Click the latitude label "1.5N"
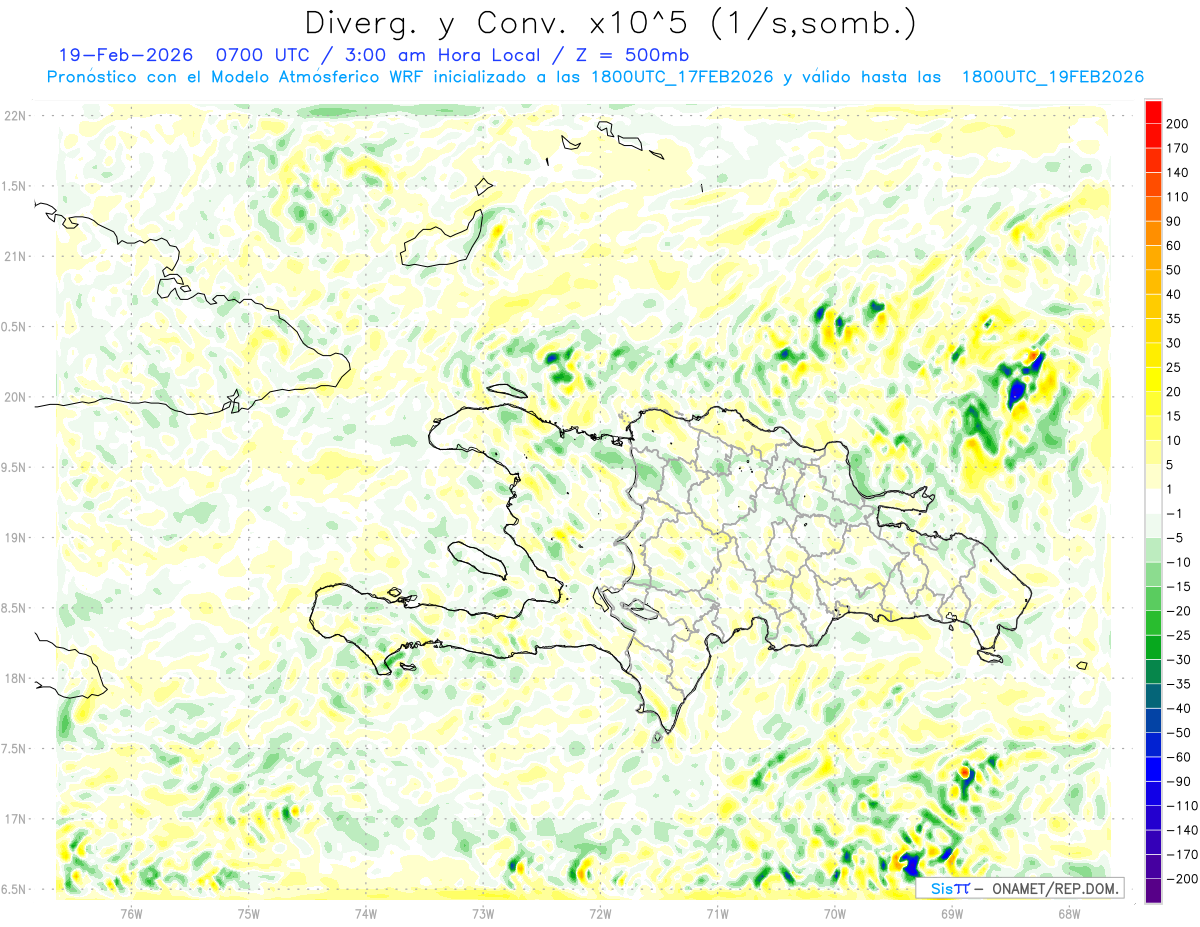 tap(13, 186)
